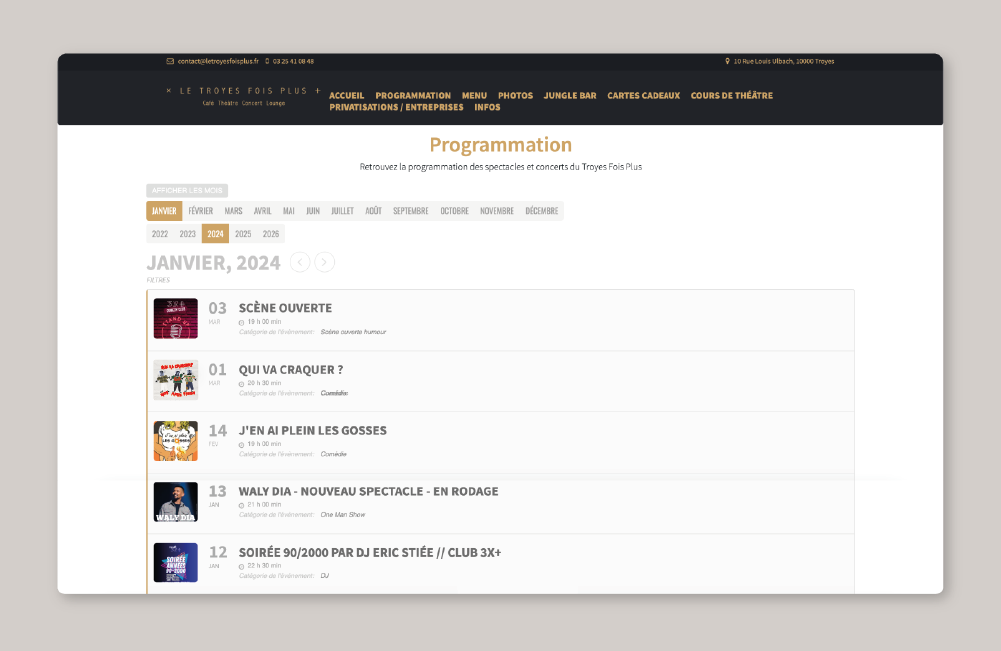
Task: Select the Octobre month tab
Action: [x=455, y=211]
